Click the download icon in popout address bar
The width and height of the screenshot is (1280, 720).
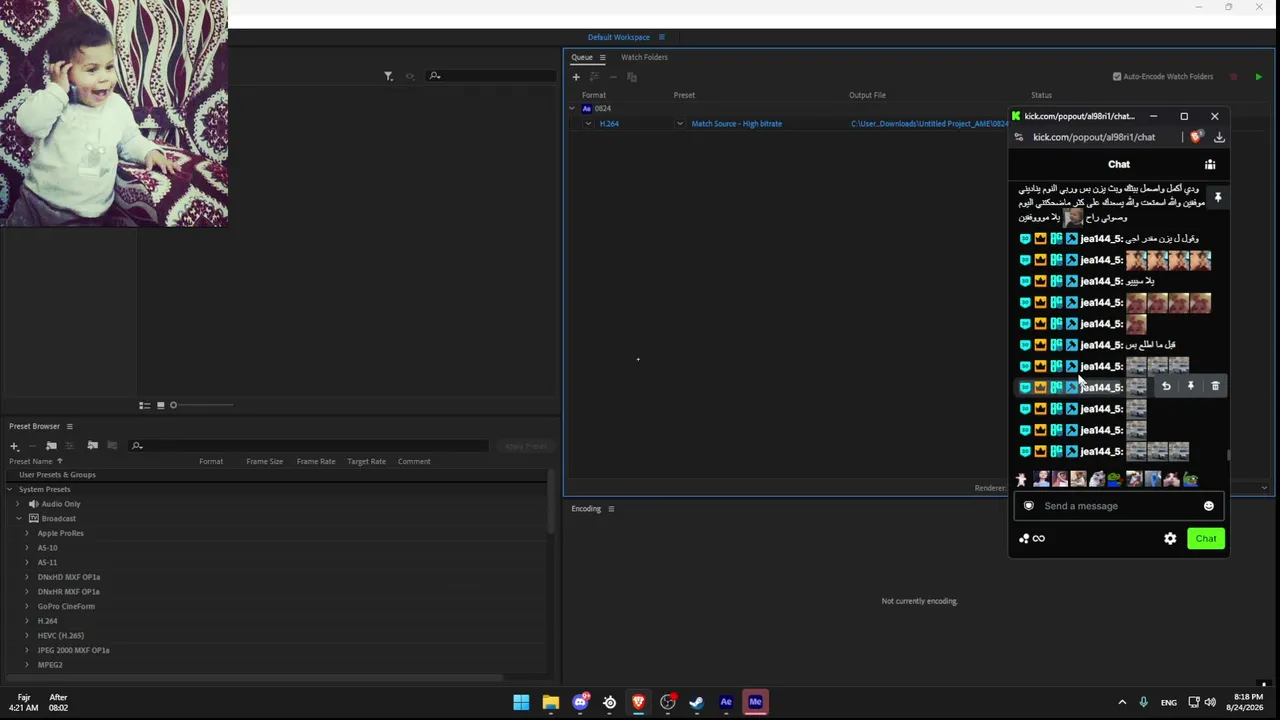click(x=1219, y=137)
